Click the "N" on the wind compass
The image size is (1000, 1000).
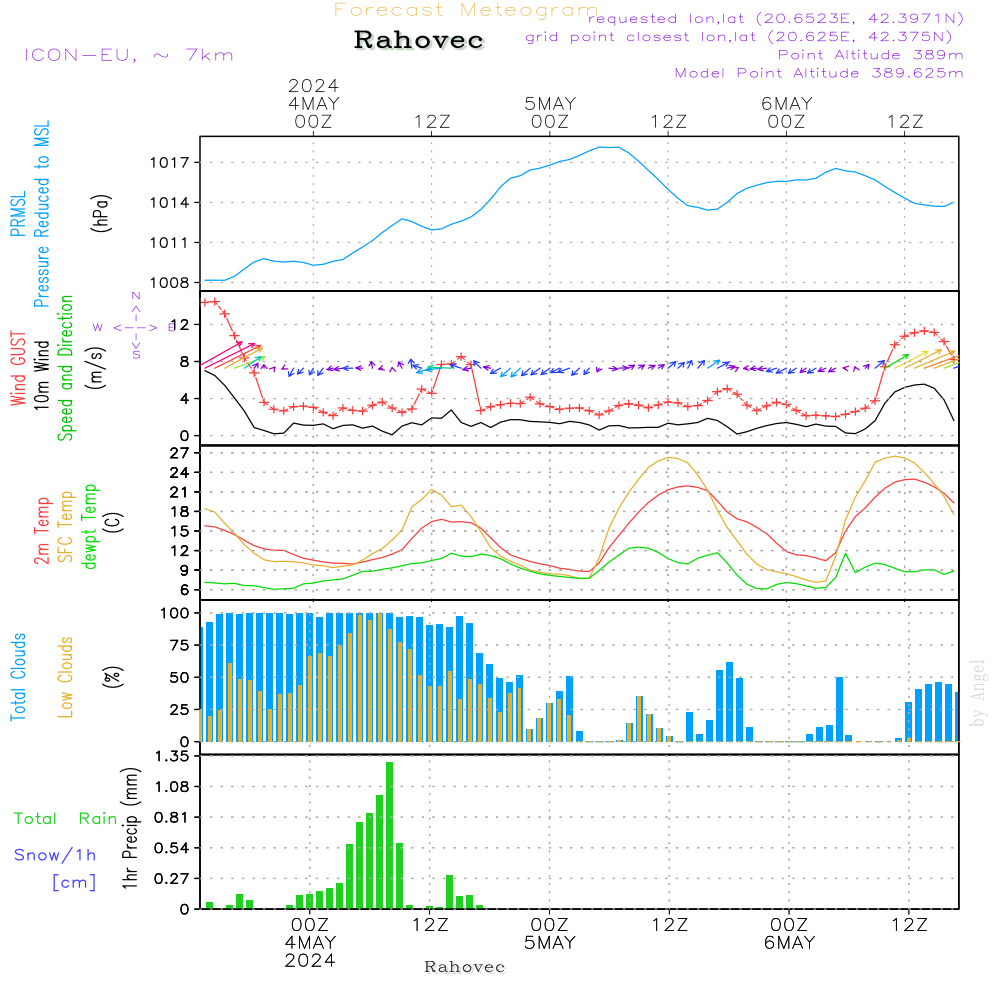136,296
